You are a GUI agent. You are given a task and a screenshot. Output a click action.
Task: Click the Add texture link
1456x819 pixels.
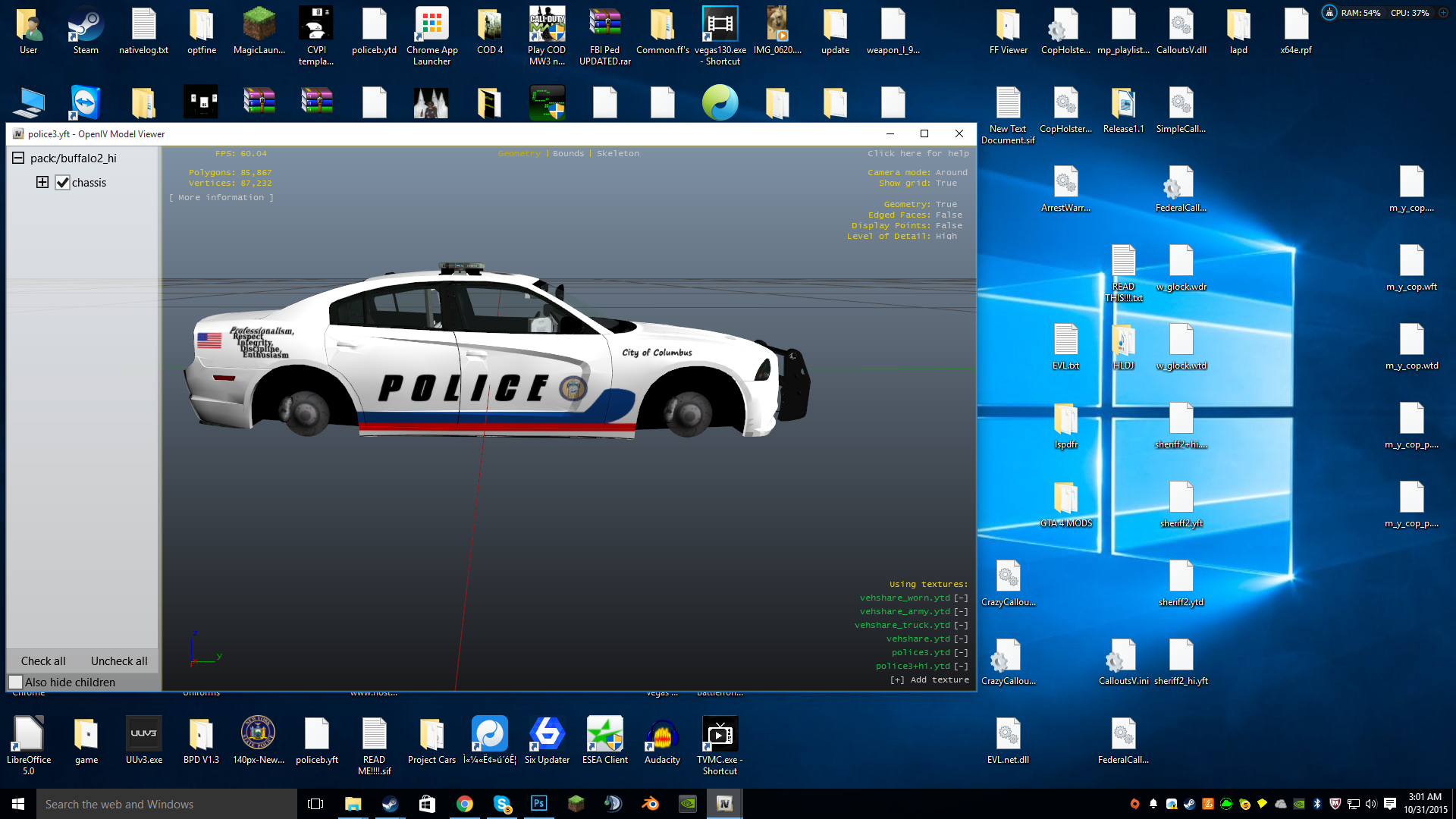[930, 679]
